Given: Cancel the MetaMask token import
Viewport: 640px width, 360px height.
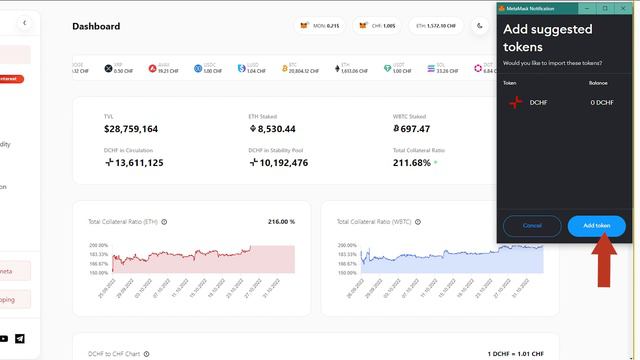Looking at the screenshot, I should tap(532, 226).
